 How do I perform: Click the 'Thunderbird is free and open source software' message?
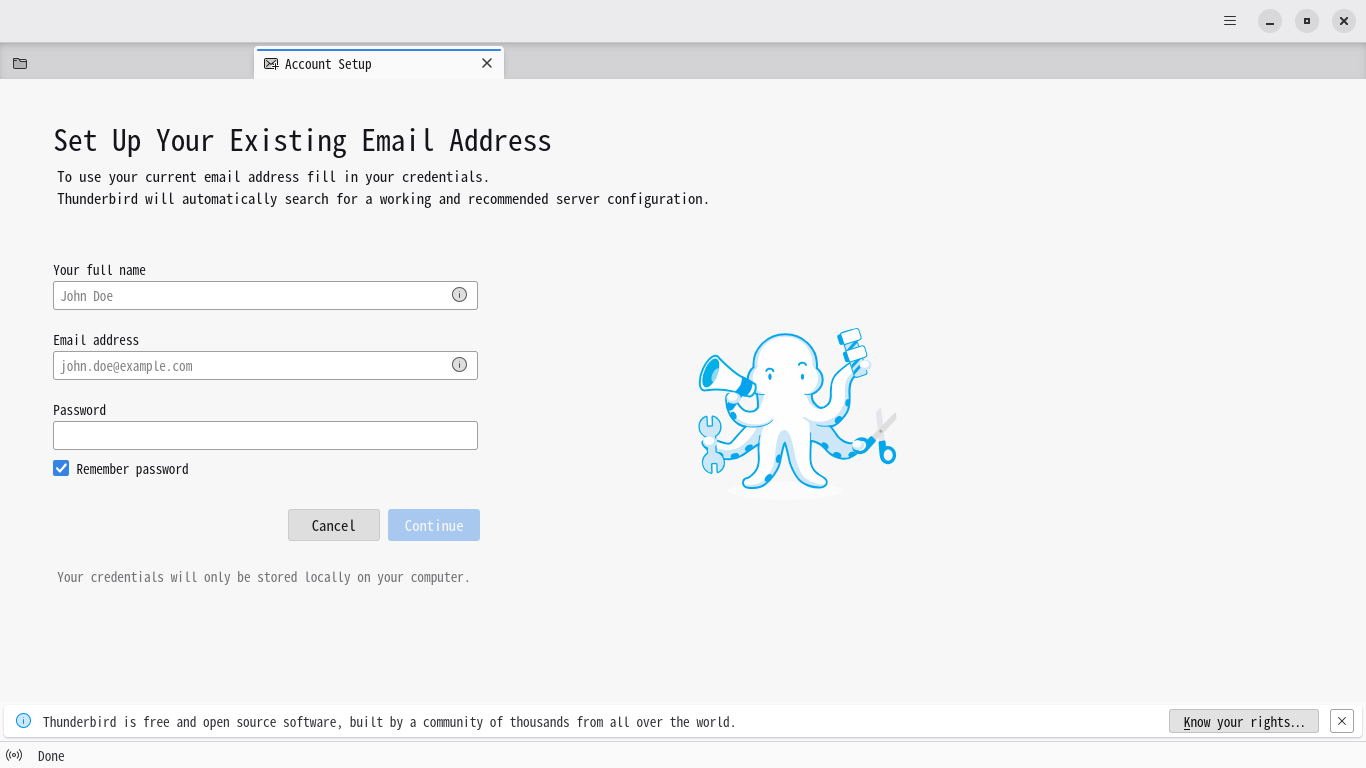tap(389, 722)
